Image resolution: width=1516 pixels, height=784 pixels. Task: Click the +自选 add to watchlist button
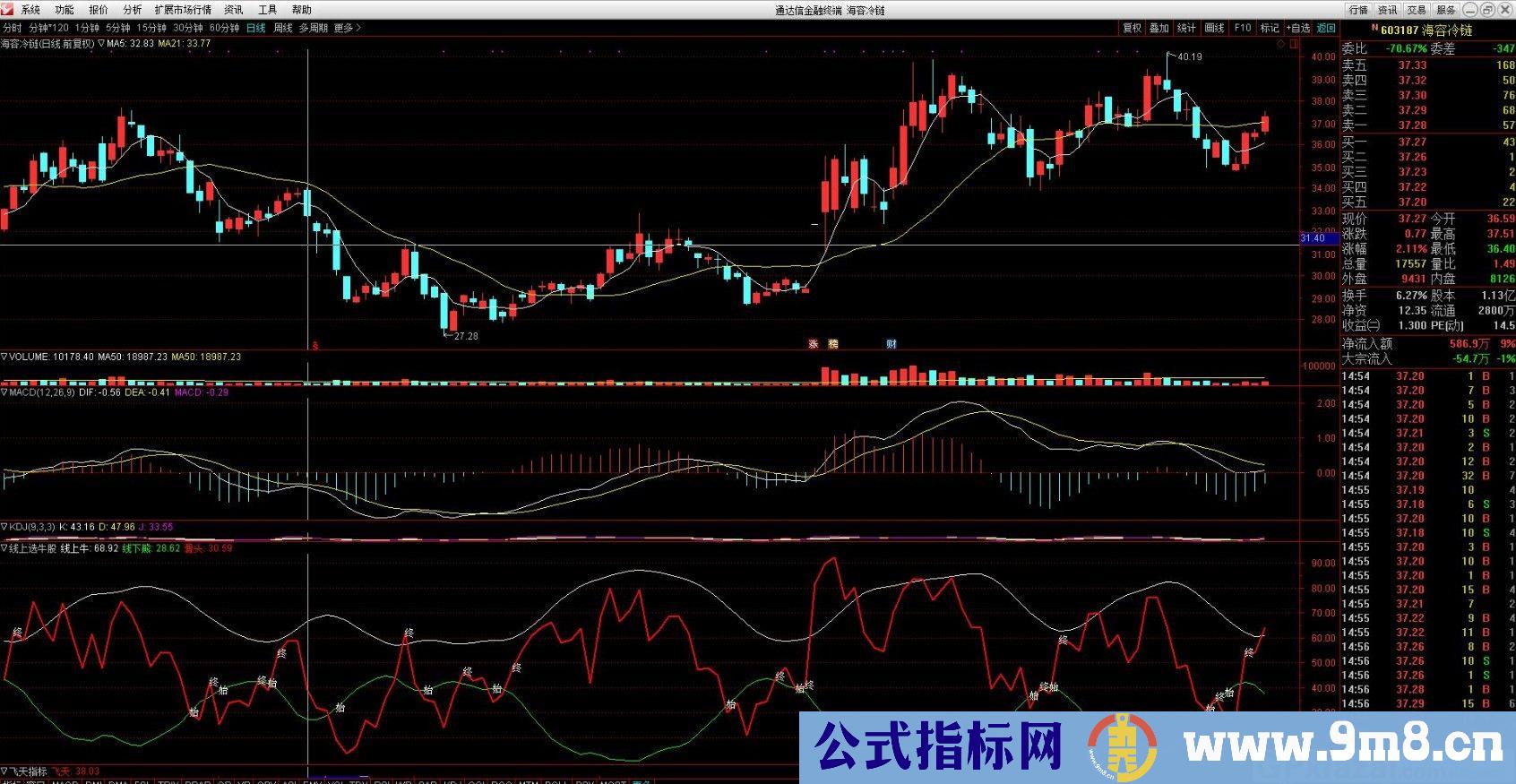(x=1297, y=28)
